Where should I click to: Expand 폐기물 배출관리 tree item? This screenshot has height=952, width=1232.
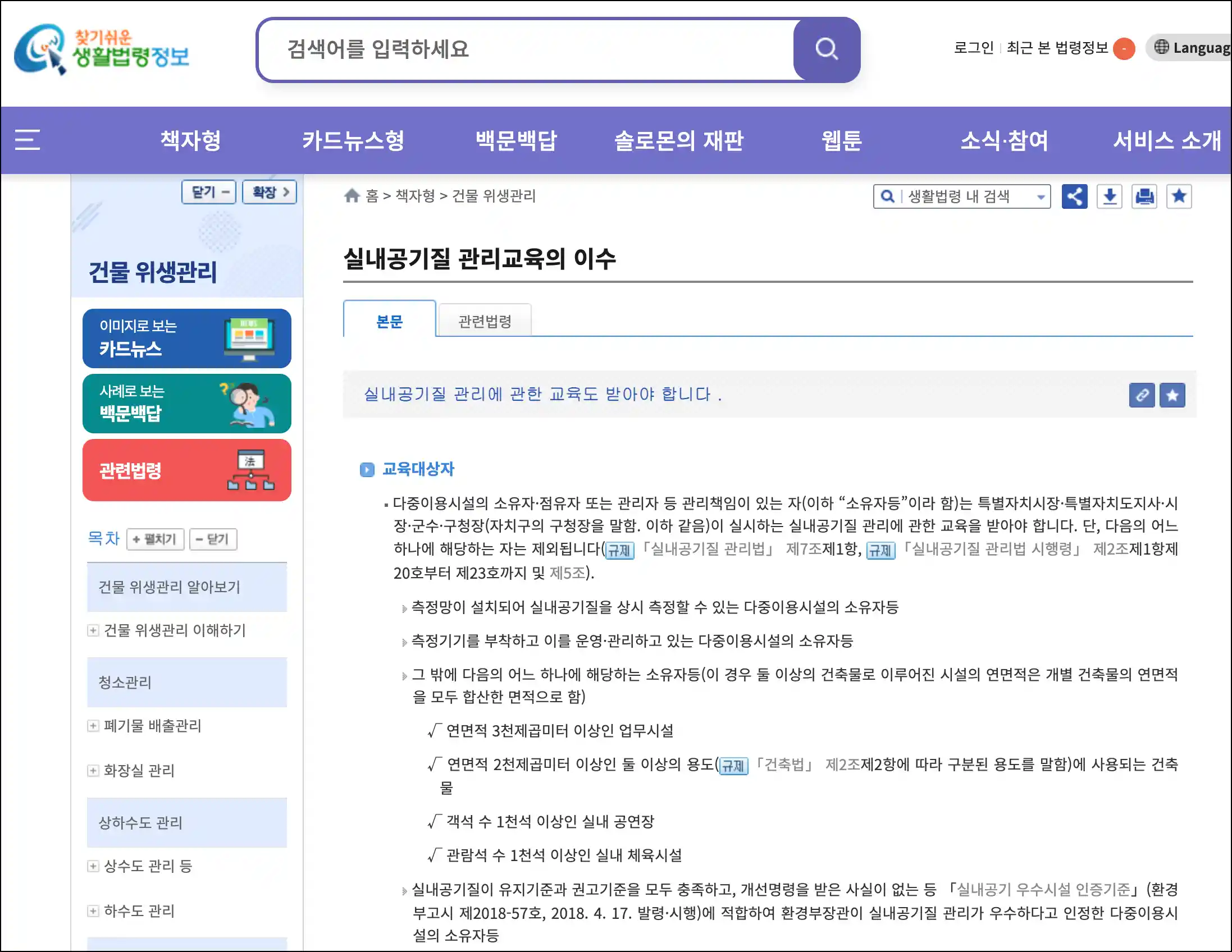point(93,725)
